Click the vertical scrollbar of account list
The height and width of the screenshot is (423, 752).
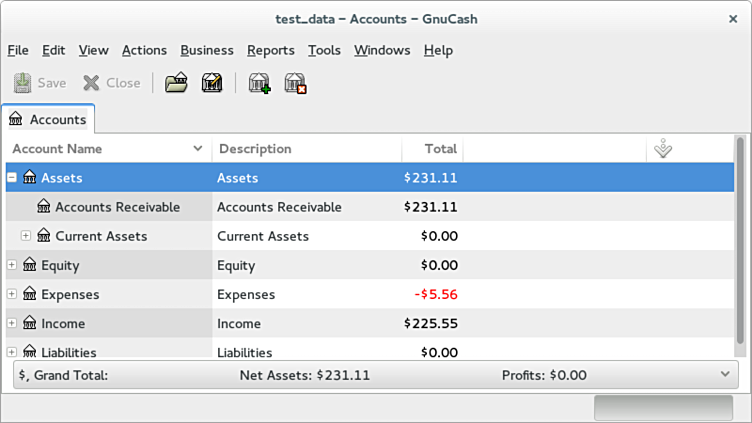[x=740, y=240]
